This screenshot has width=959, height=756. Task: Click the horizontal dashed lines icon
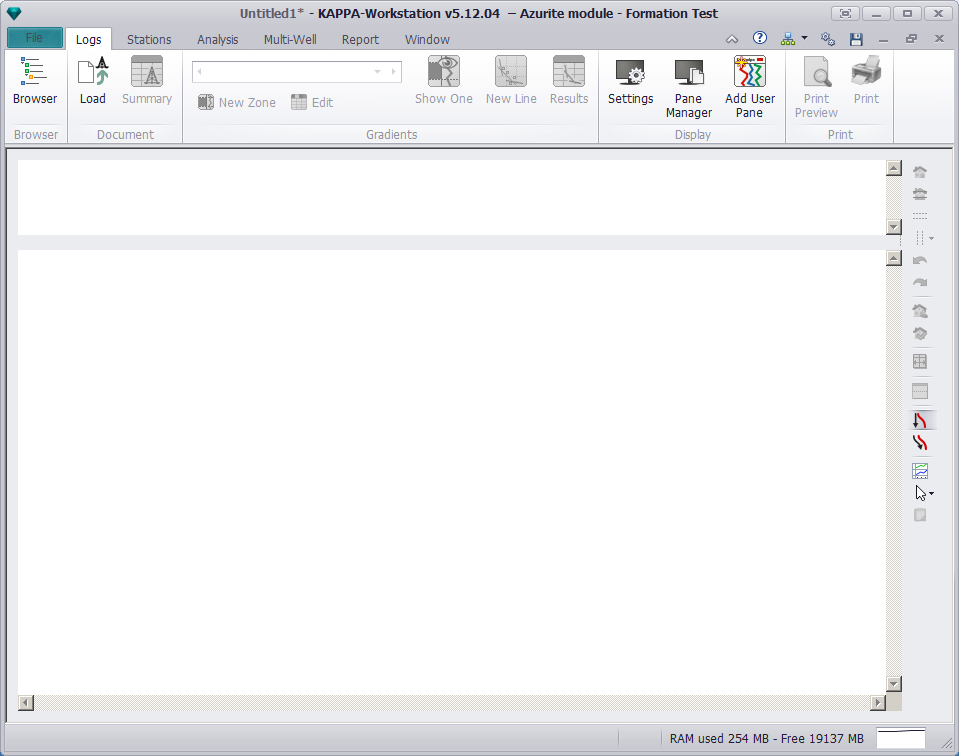click(x=920, y=216)
